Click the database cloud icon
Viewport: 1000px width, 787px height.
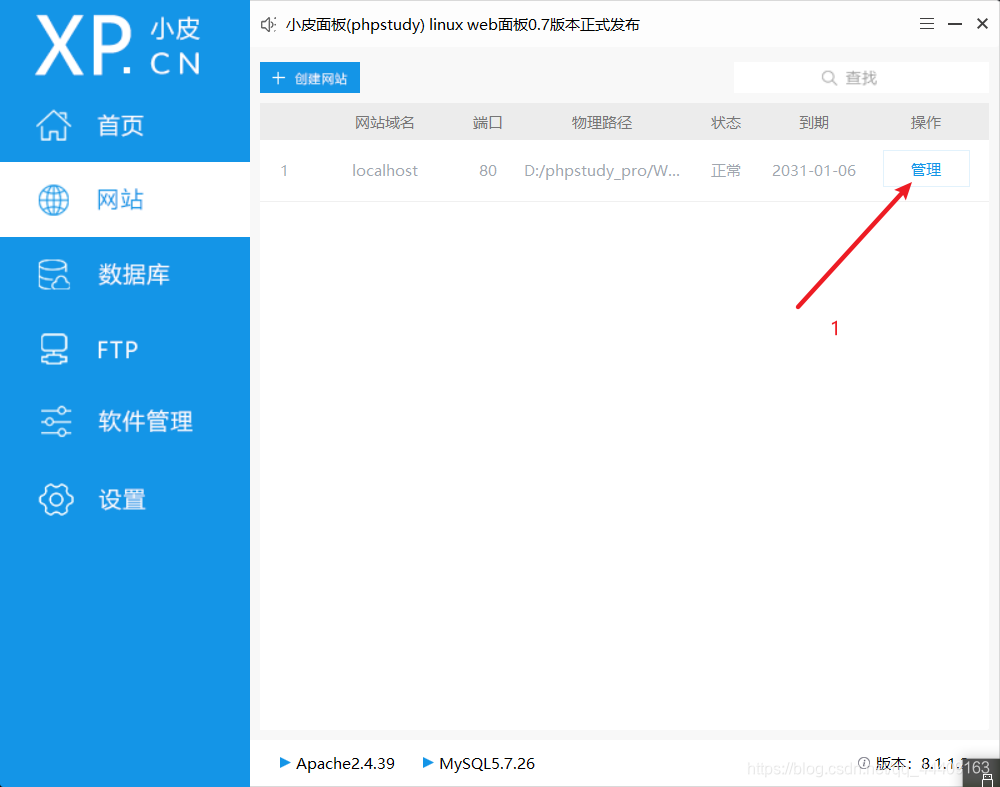tap(54, 275)
